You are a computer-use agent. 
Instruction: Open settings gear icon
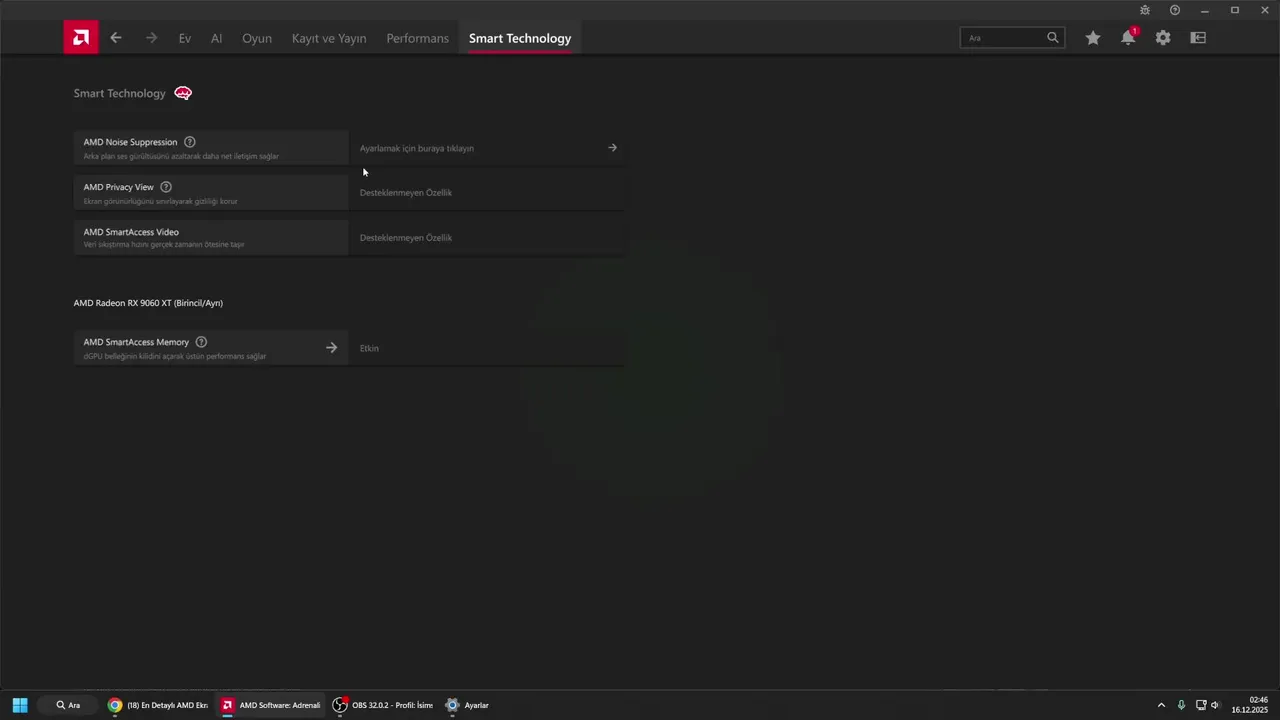pyautogui.click(x=1163, y=38)
